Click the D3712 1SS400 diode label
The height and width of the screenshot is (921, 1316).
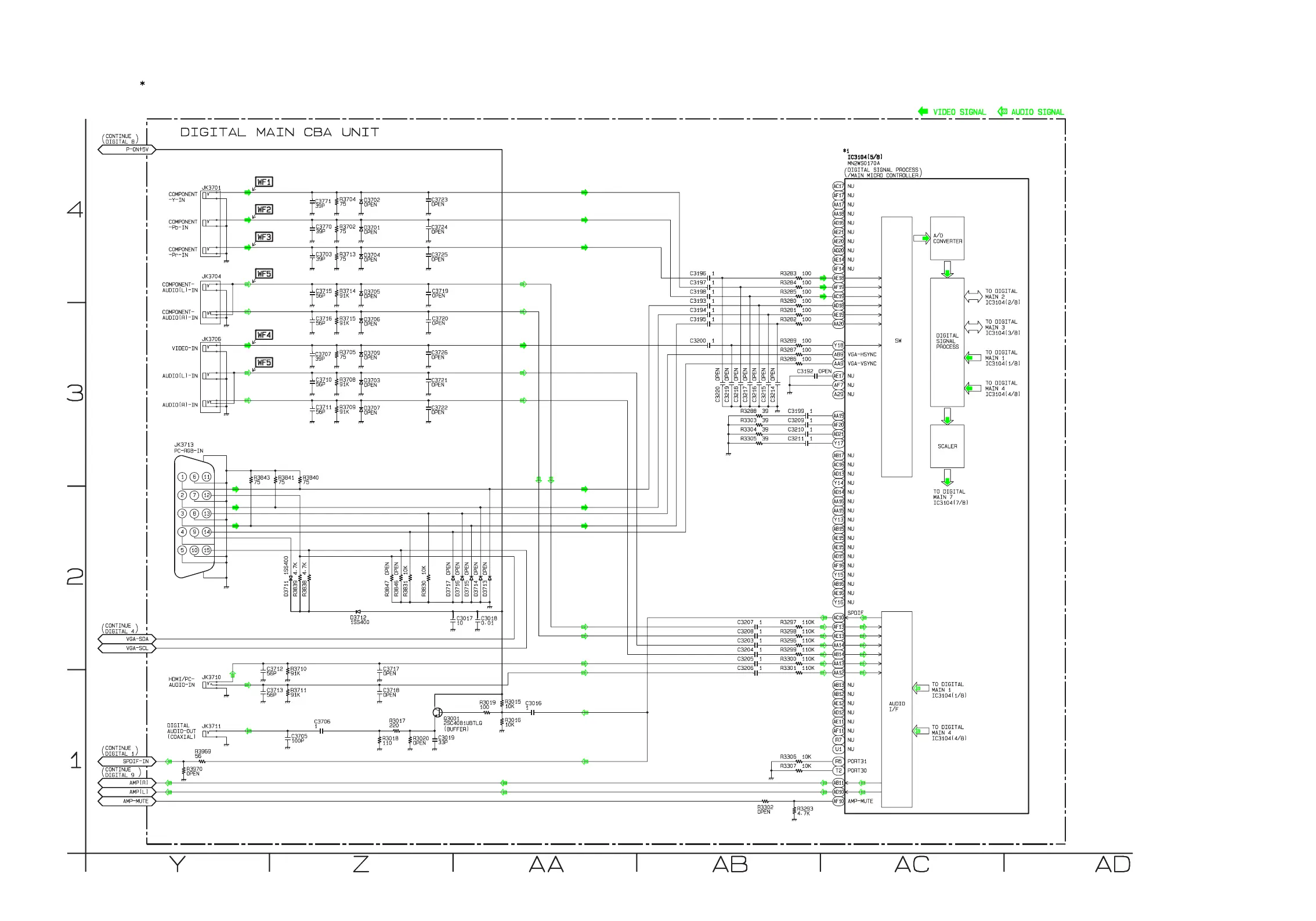(x=359, y=620)
